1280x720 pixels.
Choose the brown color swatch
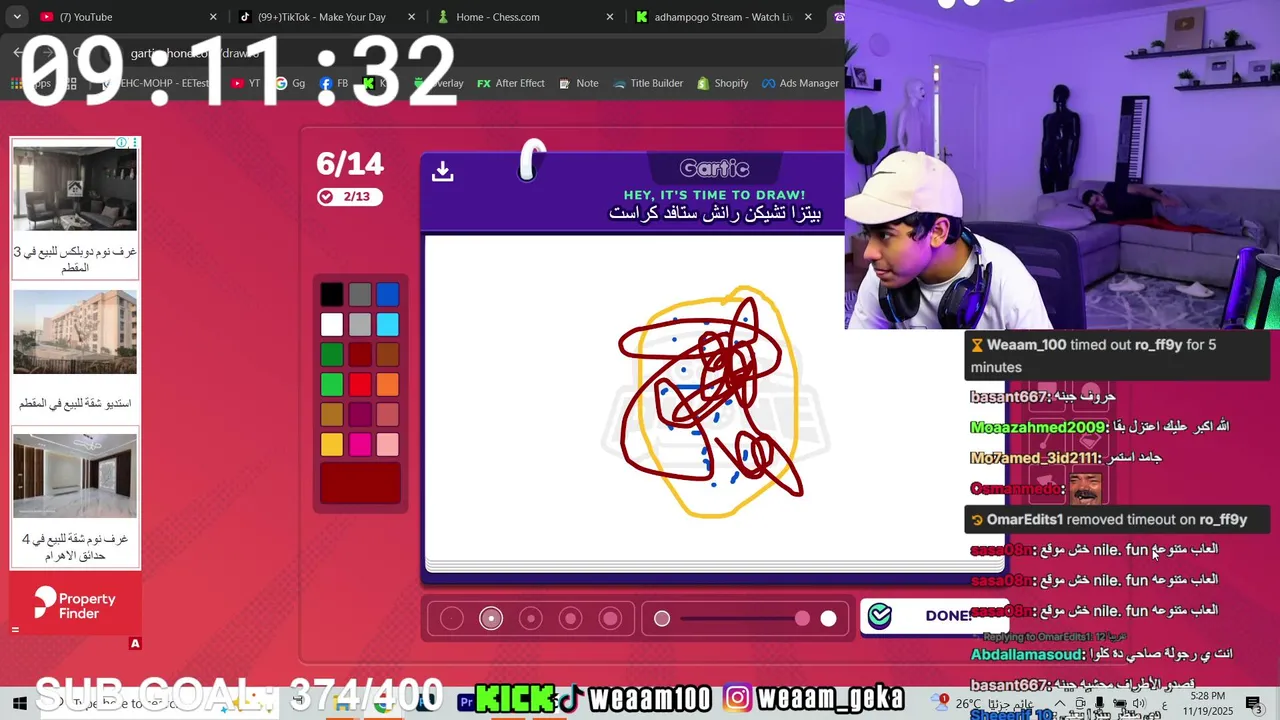coord(388,354)
